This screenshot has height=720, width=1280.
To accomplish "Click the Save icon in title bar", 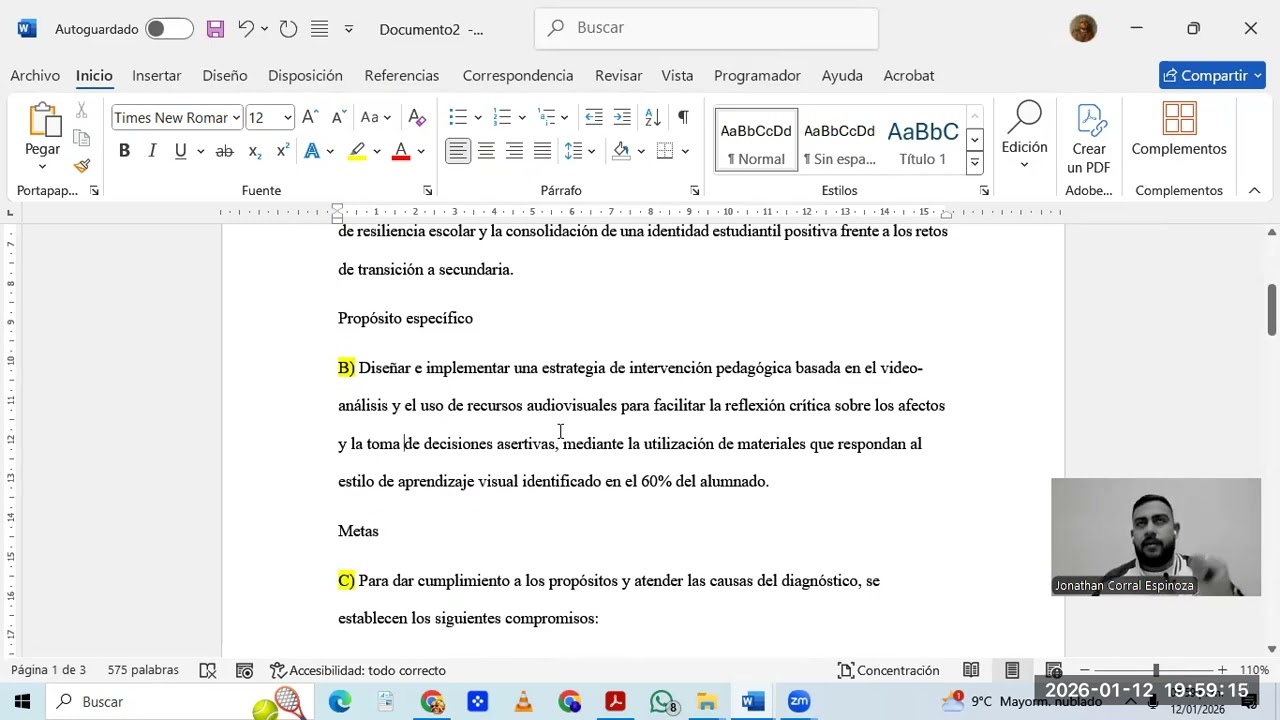I will 215,29.
